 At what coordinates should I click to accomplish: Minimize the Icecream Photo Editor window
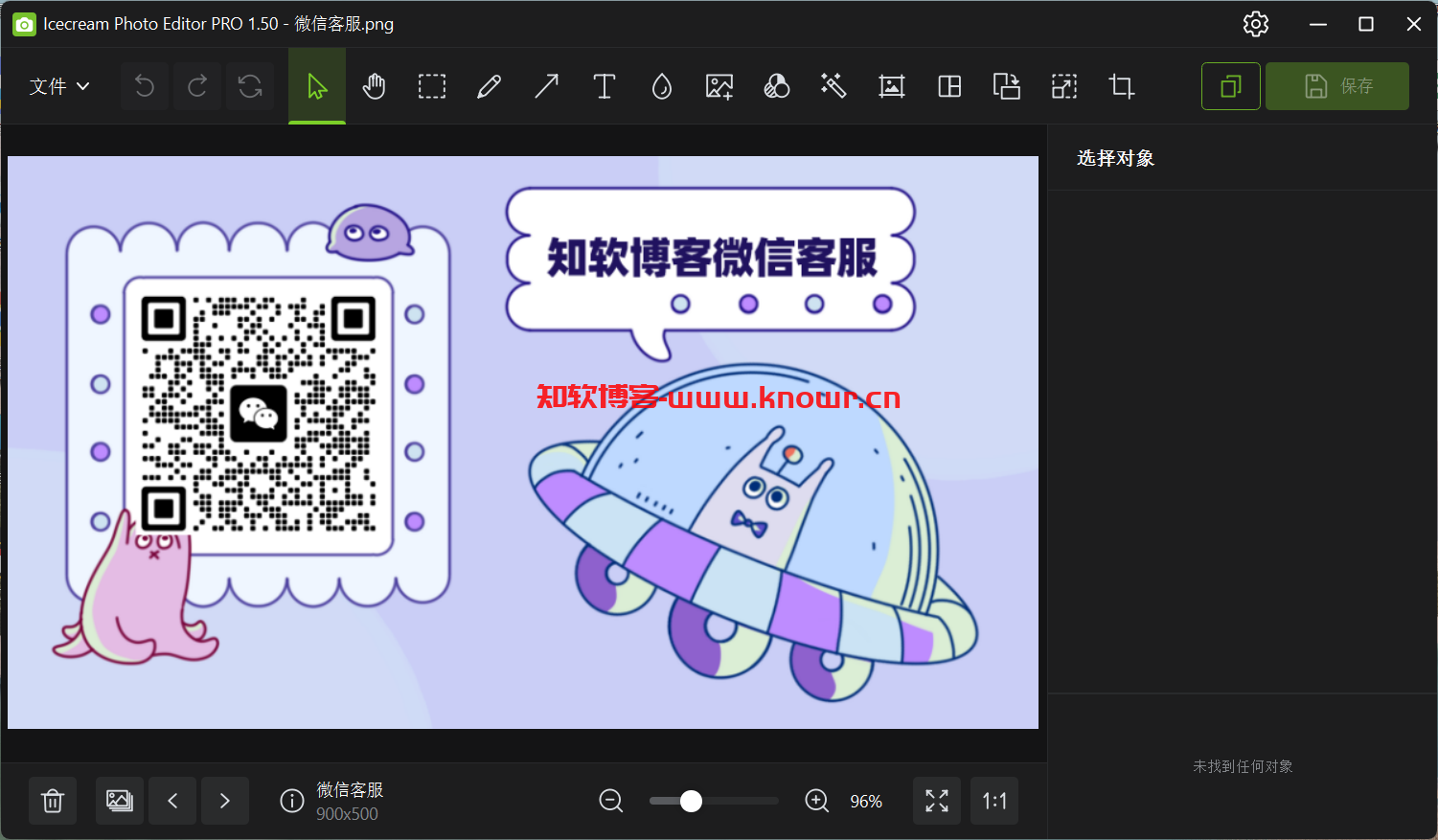1318,24
